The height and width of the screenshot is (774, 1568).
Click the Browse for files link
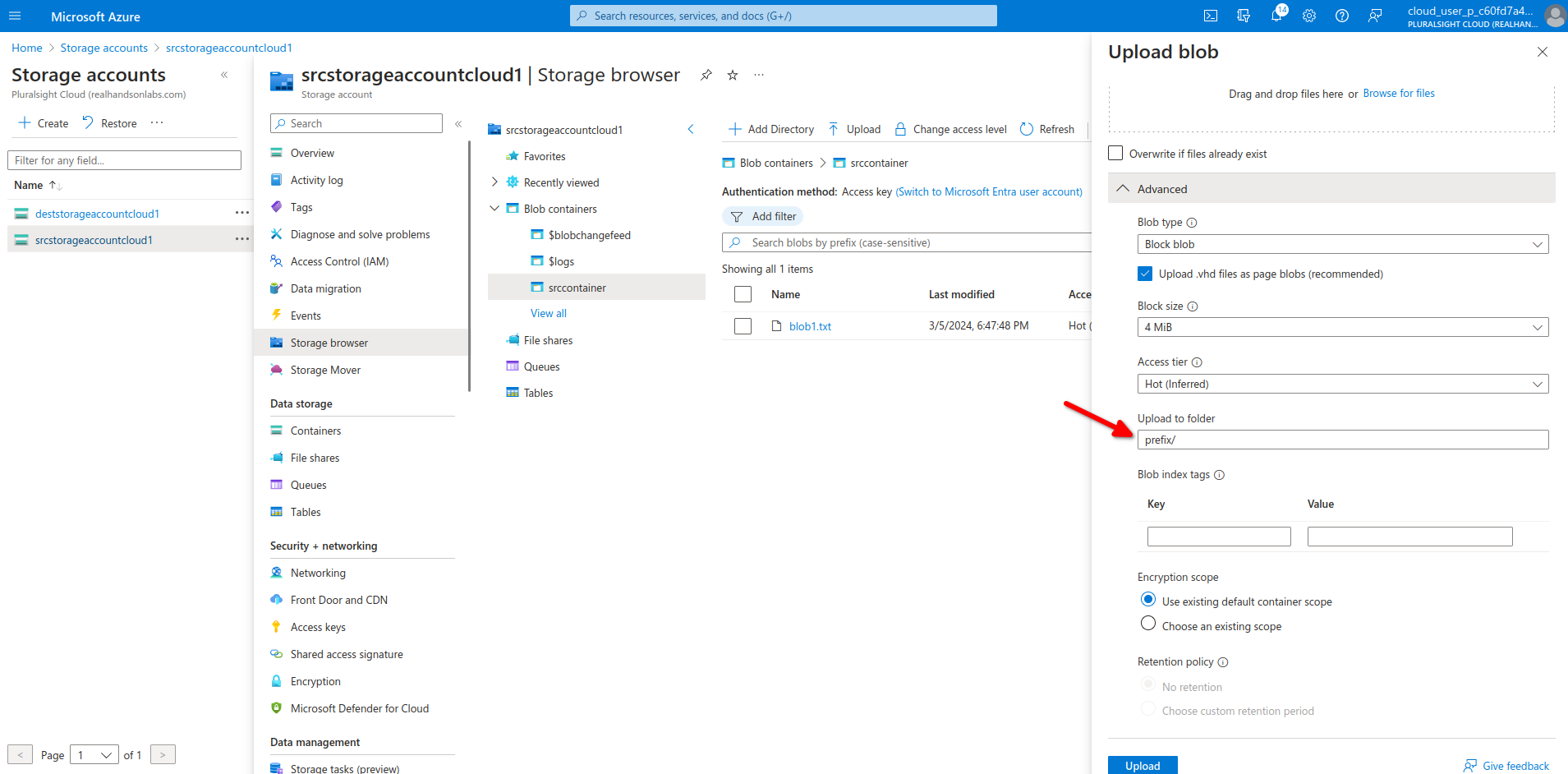tap(1399, 94)
